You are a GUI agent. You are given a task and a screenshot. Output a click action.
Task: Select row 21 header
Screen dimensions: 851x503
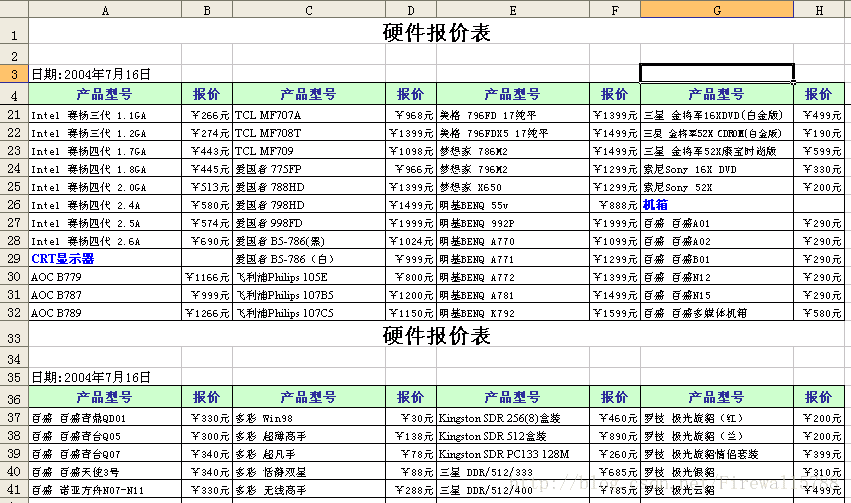pyautogui.click(x=14, y=114)
